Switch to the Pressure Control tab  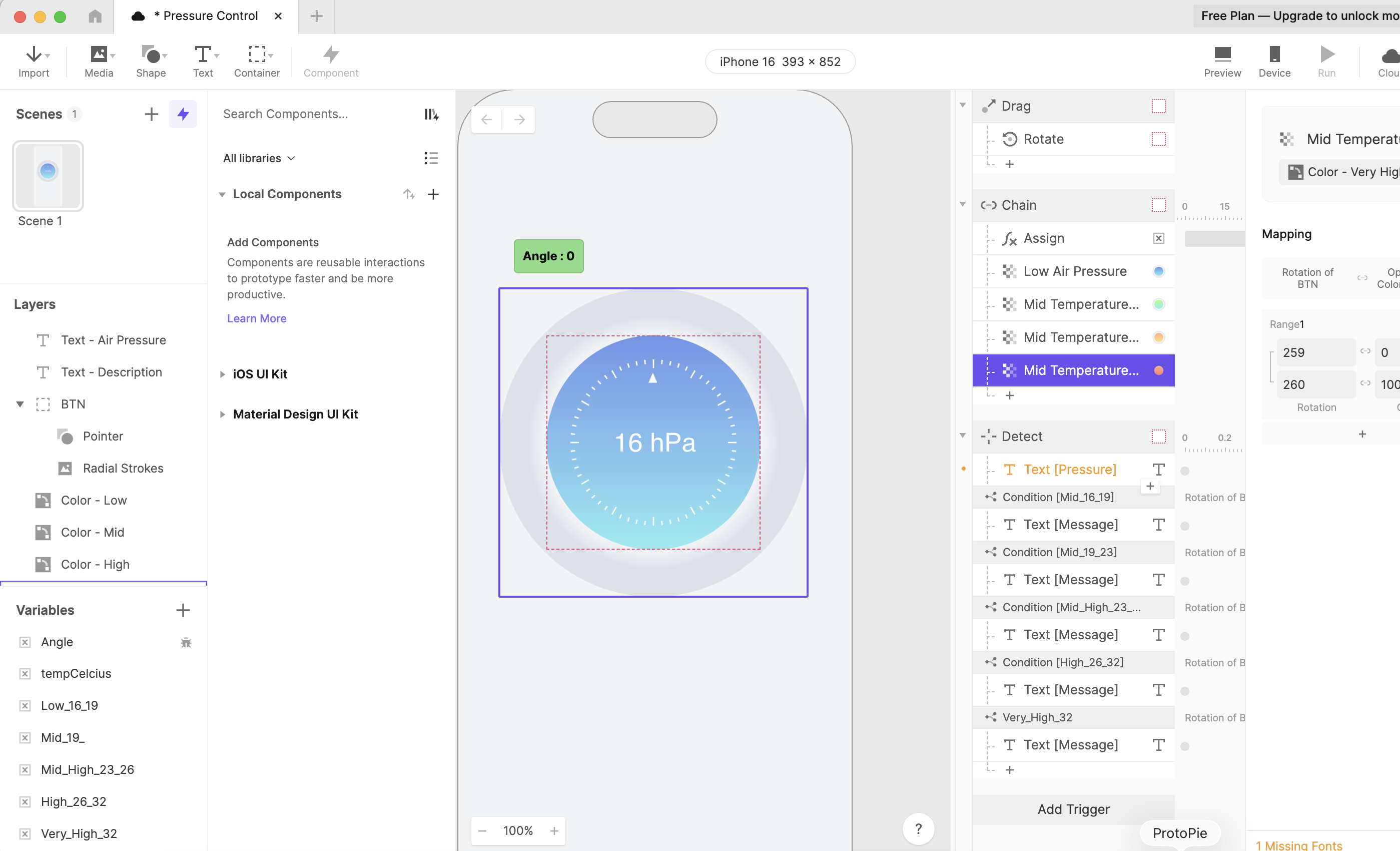coord(206,16)
